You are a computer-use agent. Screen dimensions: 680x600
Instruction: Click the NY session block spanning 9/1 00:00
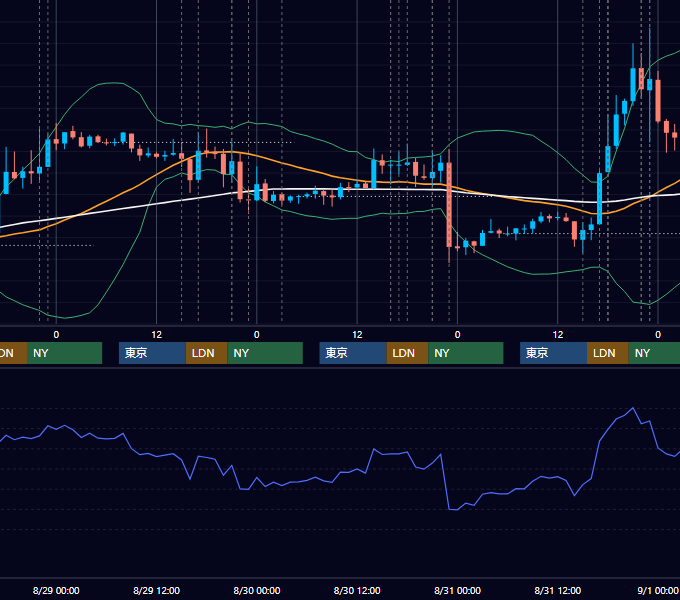click(x=654, y=353)
